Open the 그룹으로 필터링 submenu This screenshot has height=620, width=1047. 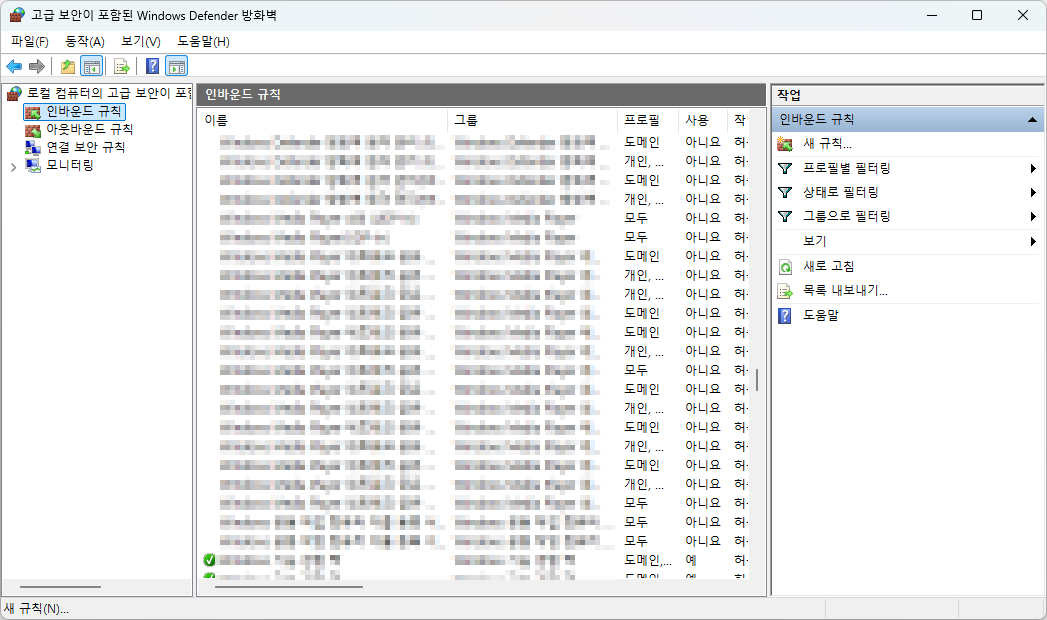tap(846, 216)
